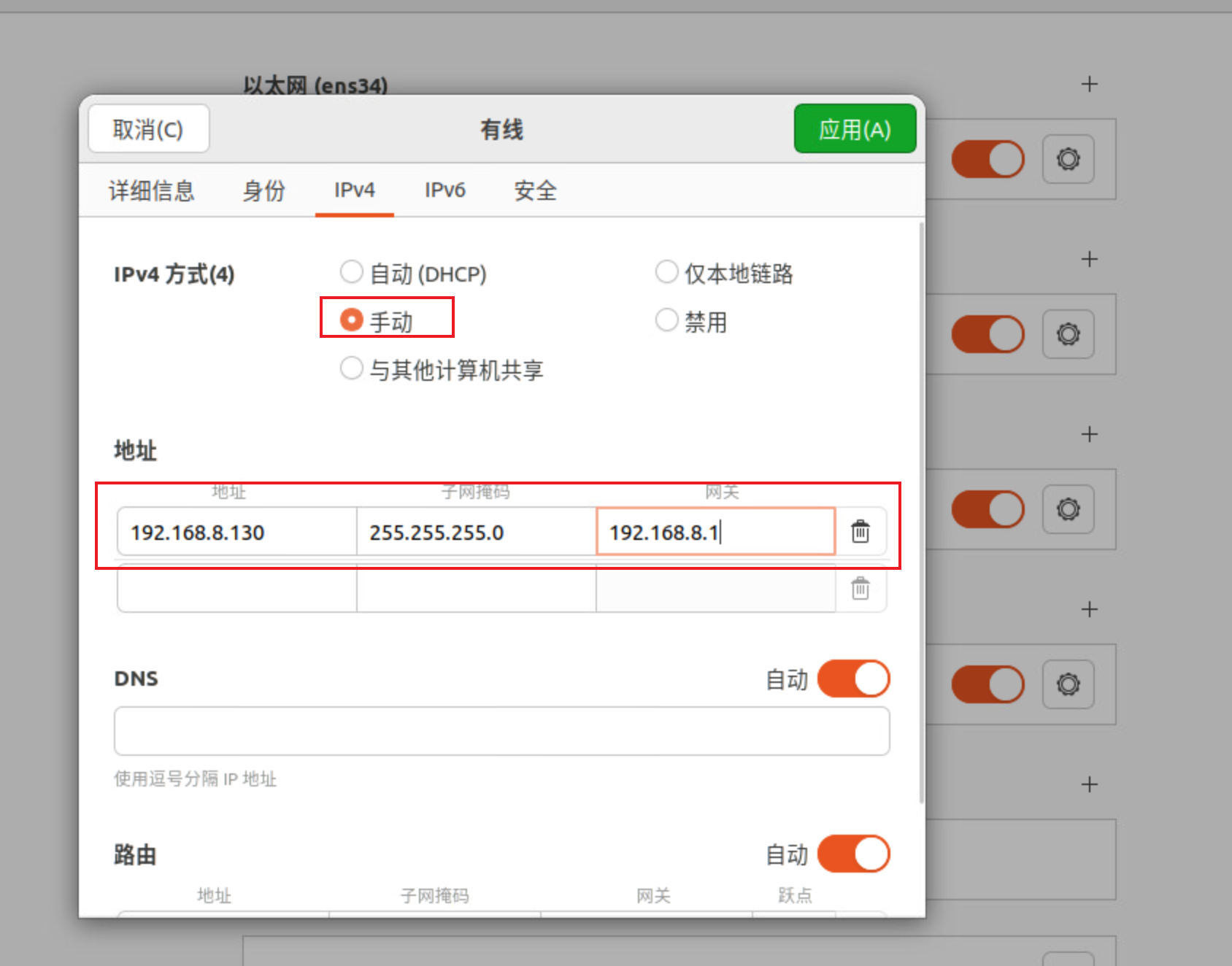The width and height of the screenshot is (1232, 966).
Task: Open the 安全 tab
Action: pyautogui.click(x=535, y=190)
